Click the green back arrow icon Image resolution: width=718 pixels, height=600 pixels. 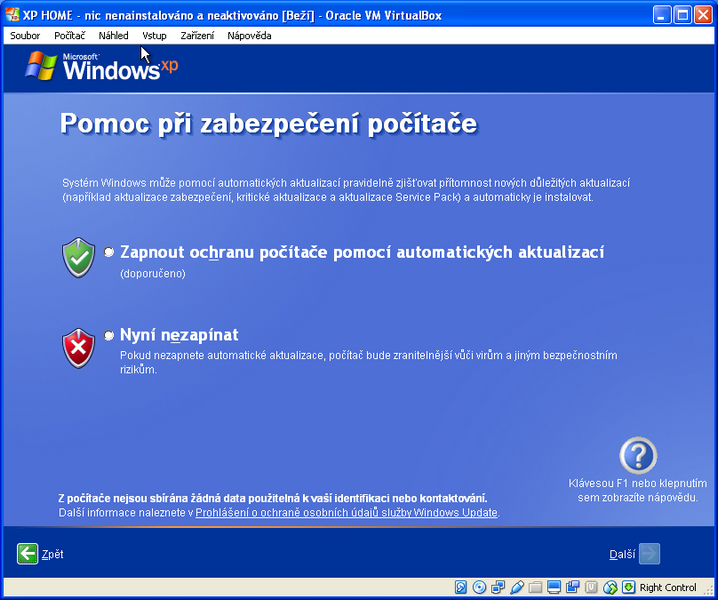(x=27, y=554)
